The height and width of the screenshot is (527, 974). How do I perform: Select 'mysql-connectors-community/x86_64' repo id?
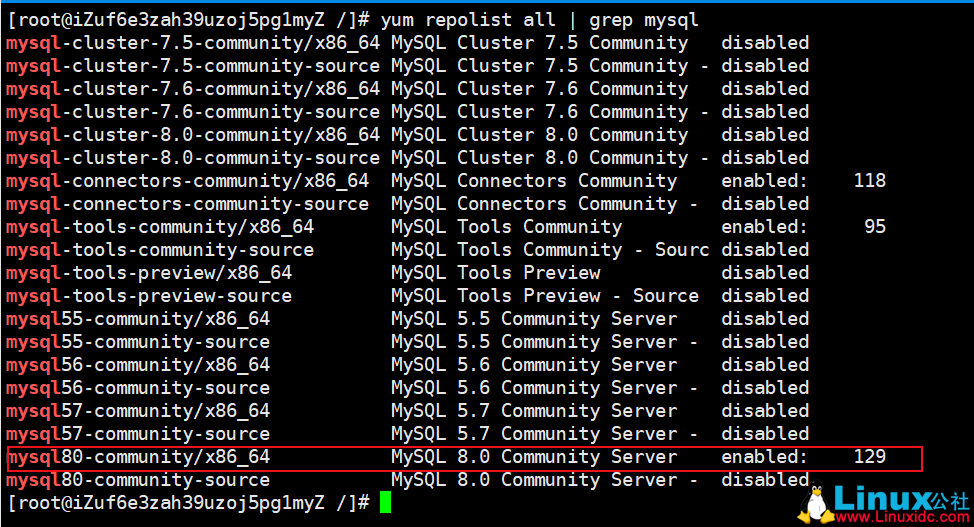point(188,181)
